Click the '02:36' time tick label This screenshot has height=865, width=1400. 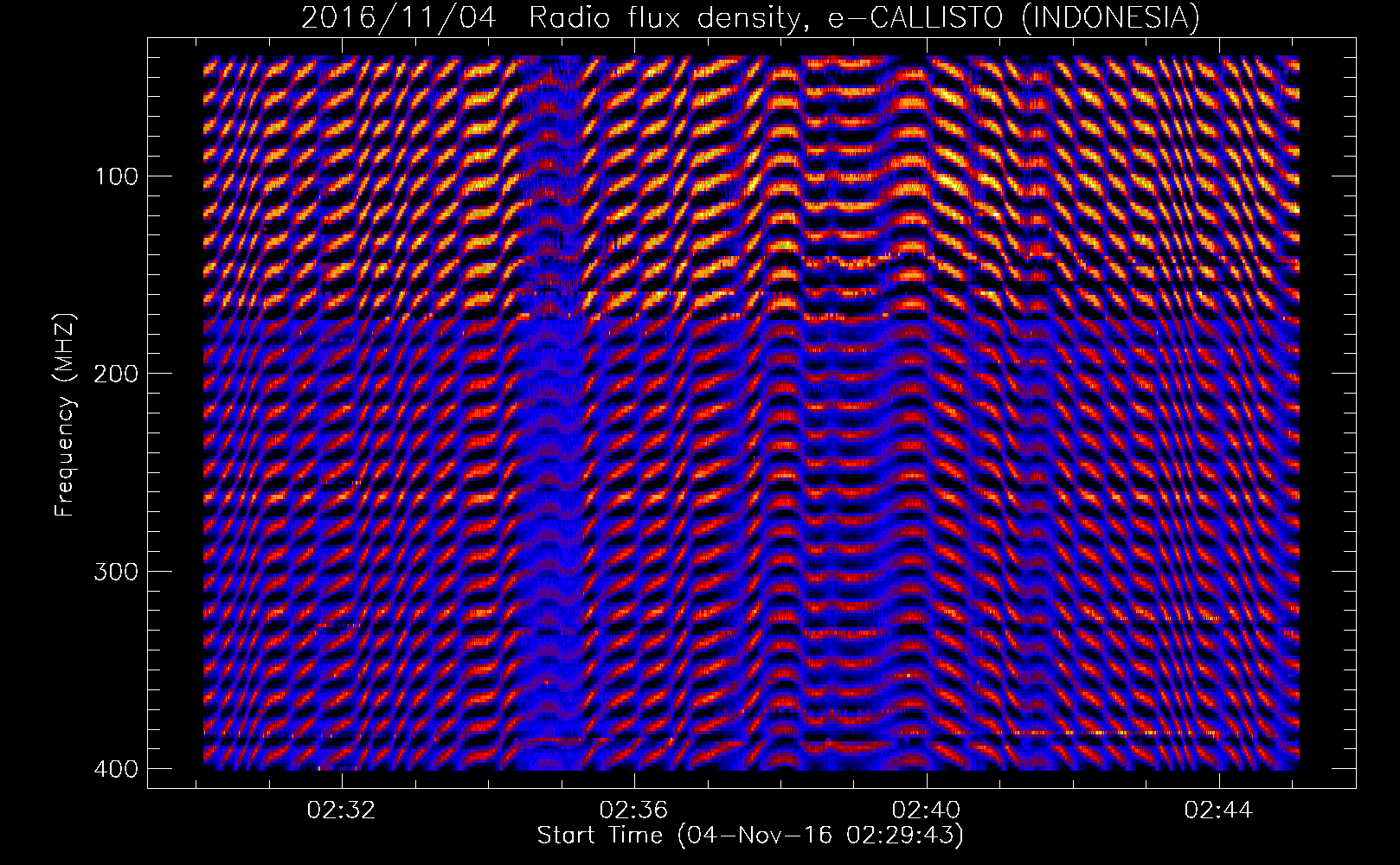pos(634,811)
